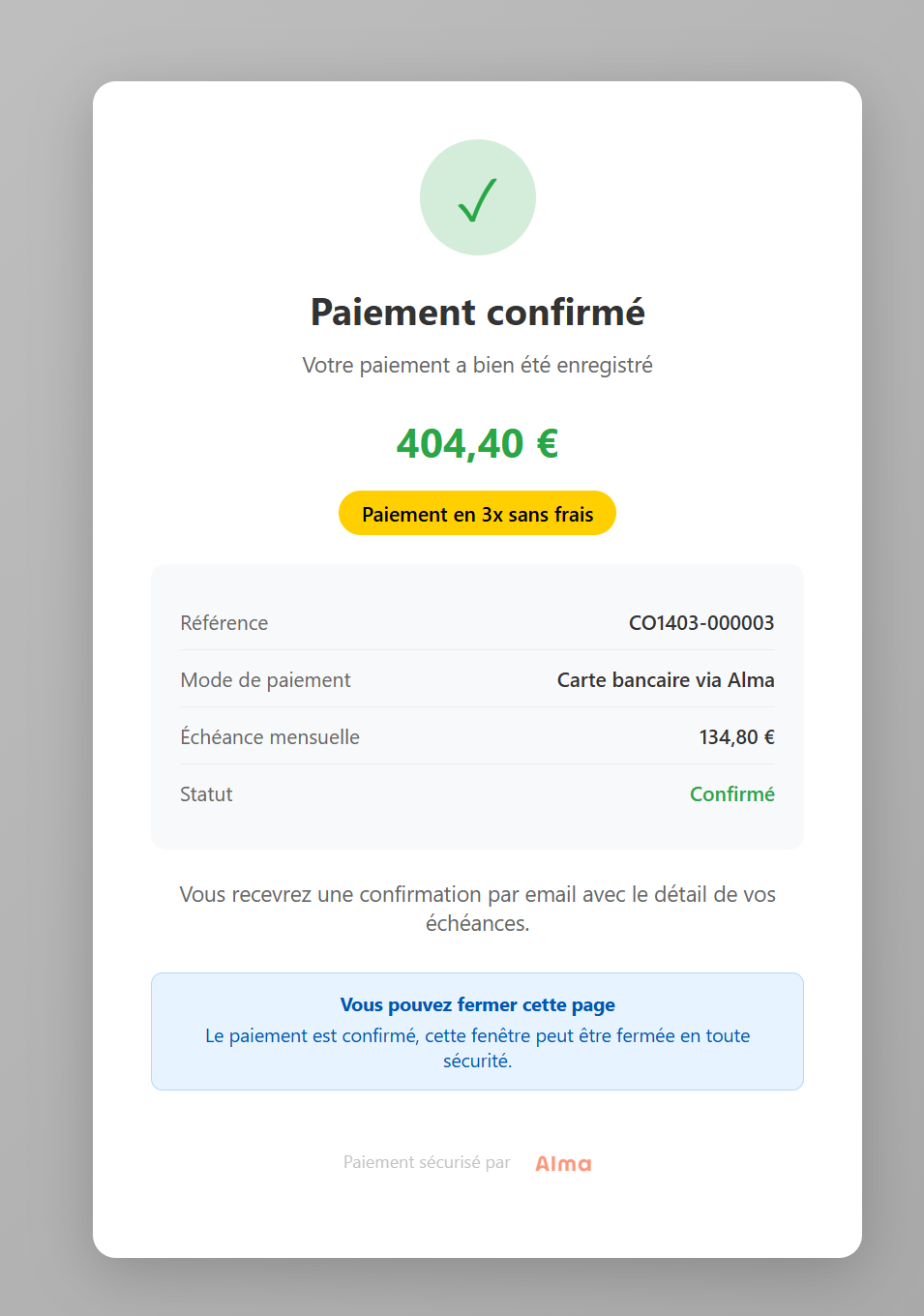Click the 404,40 € total amount
This screenshot has width=924, height=1316.
477,444
